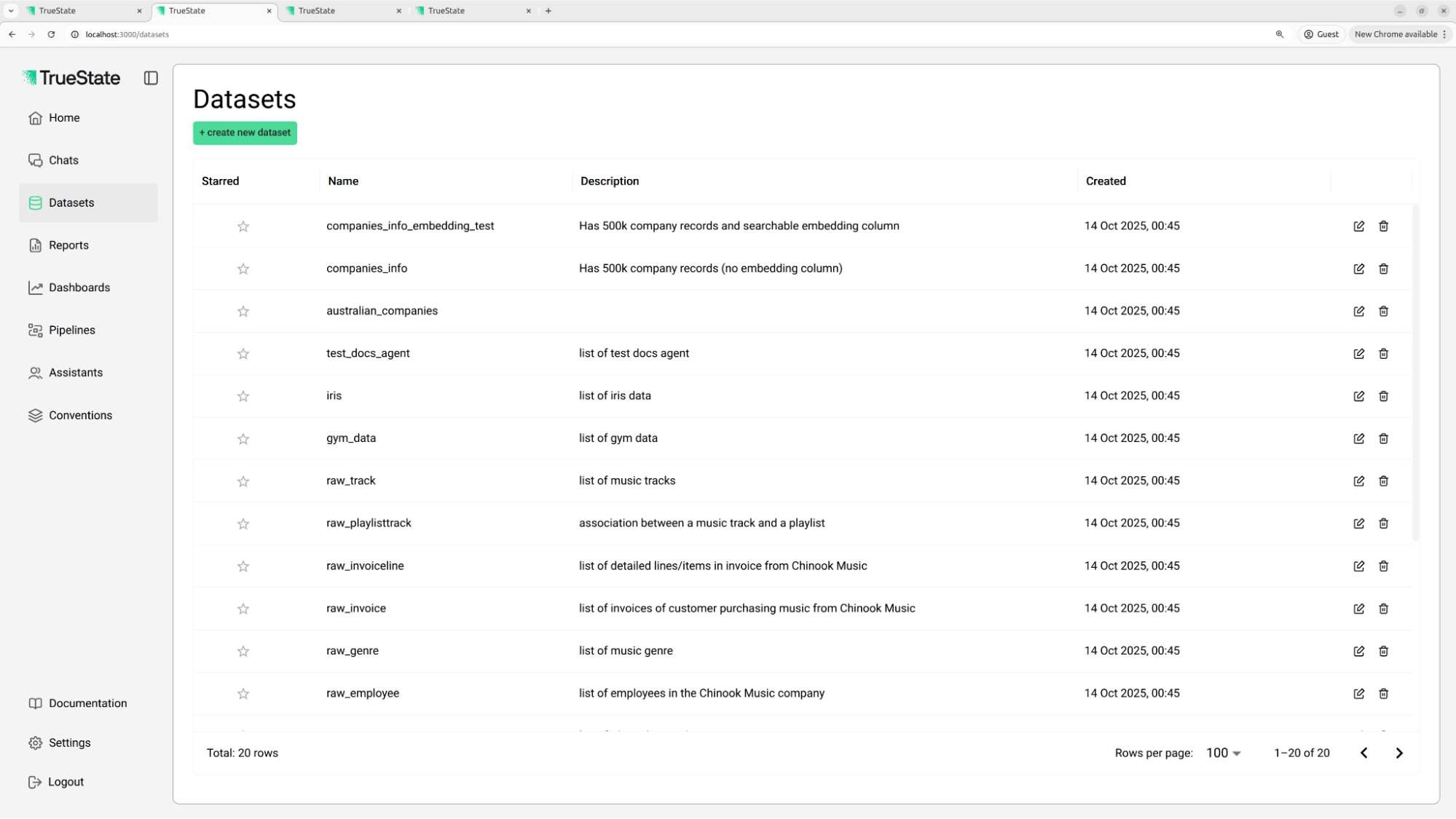This screenshot has height=819, width=1456.
Task: Star the gym_data dataset
Action: 243,439
